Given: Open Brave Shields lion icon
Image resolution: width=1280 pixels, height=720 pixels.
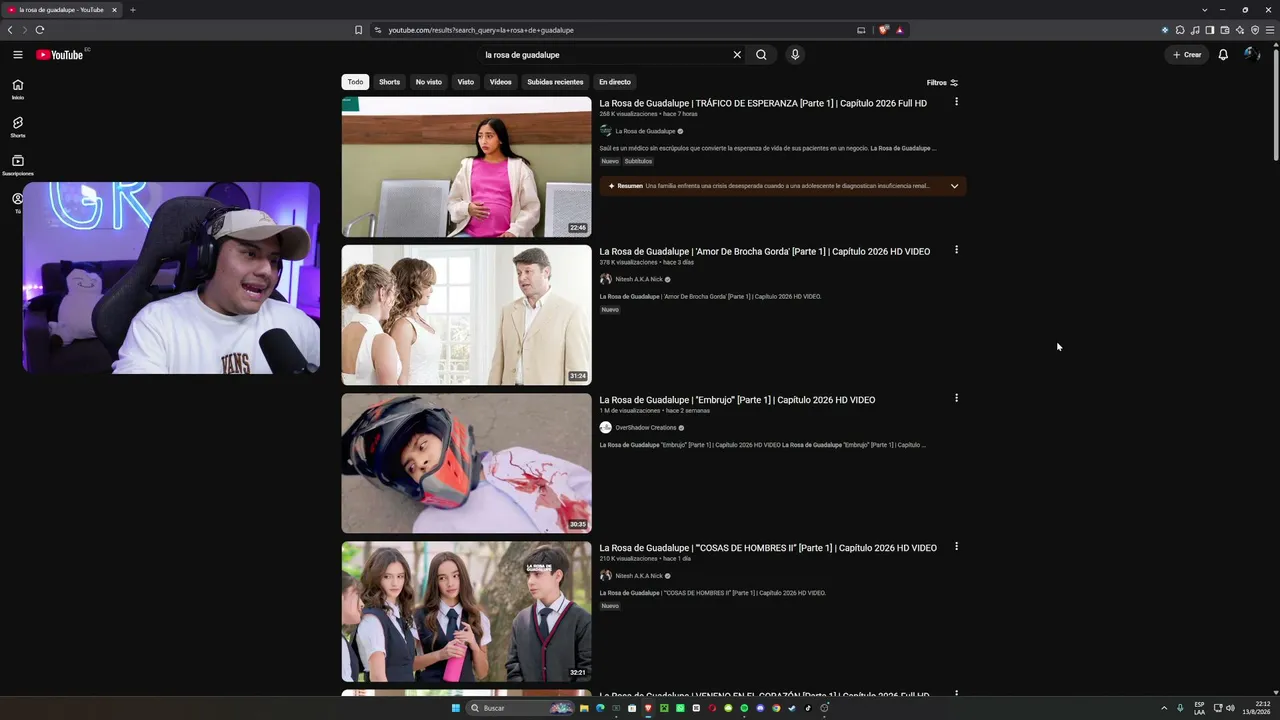Looking at the screenshot, I should click(883, 30).
